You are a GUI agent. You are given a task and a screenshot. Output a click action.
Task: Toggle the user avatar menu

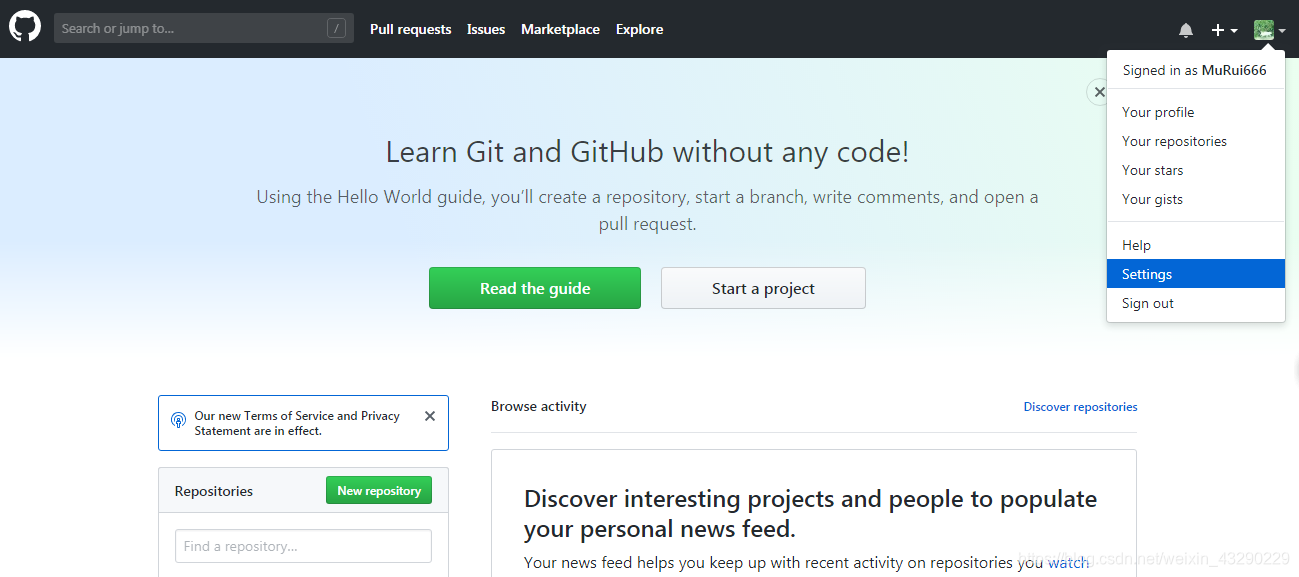coord(1270,30)
